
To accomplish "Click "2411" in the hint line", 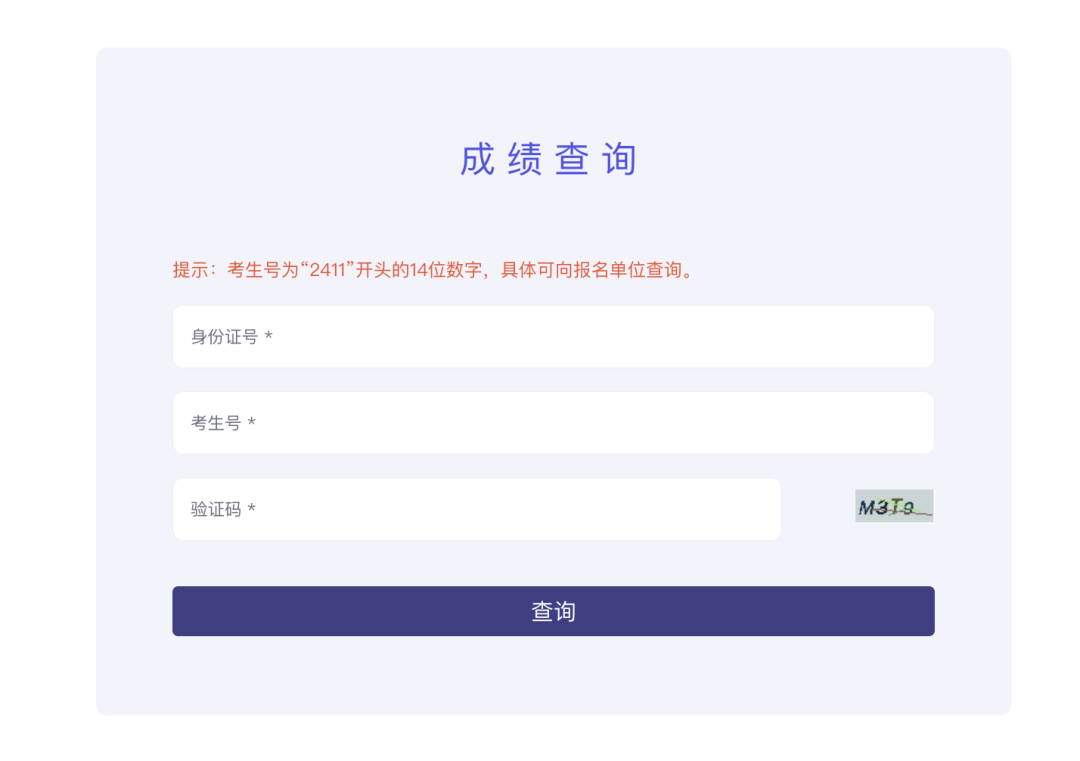I will coord(328,270).
